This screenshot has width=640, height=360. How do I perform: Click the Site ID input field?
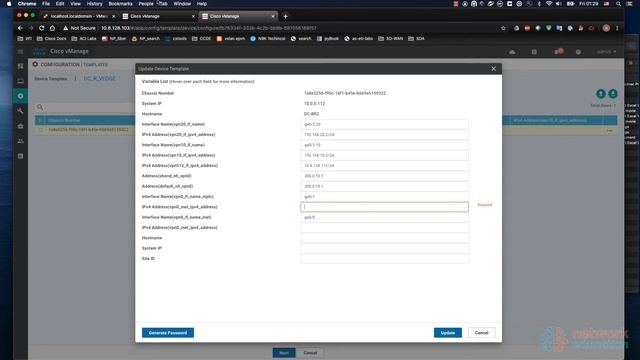tap(384, 259)
